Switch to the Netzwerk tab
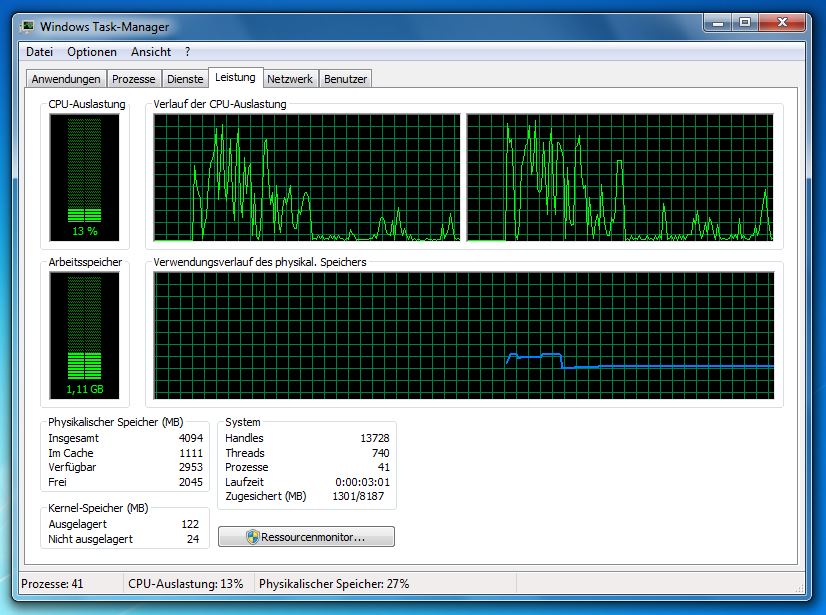The height and width of the screenshot is (615, 826). [x=290, y=79]
